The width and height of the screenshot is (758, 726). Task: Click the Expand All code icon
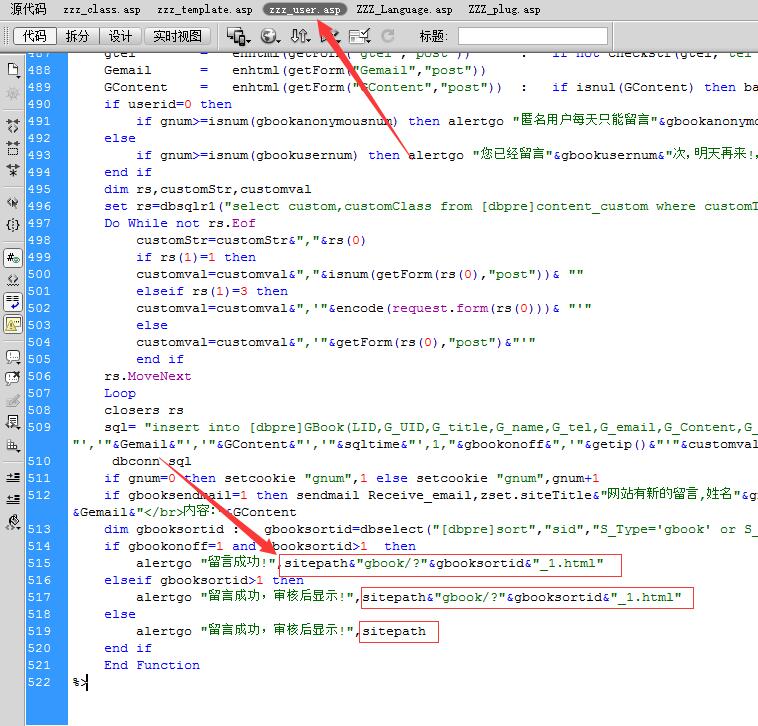(x=13, y=167)
